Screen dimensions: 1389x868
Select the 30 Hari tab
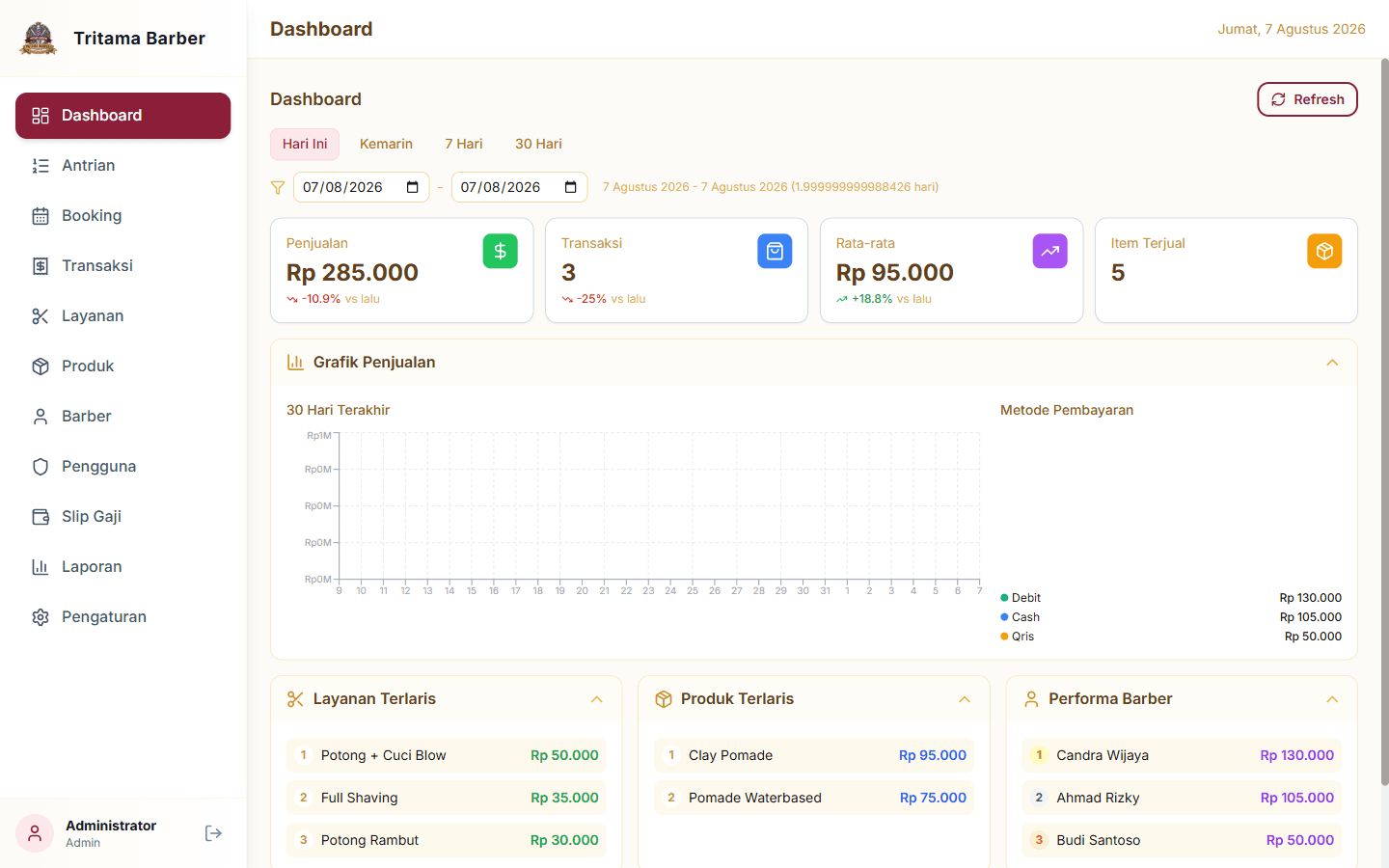pyautogui.click(x=538, y=144)
